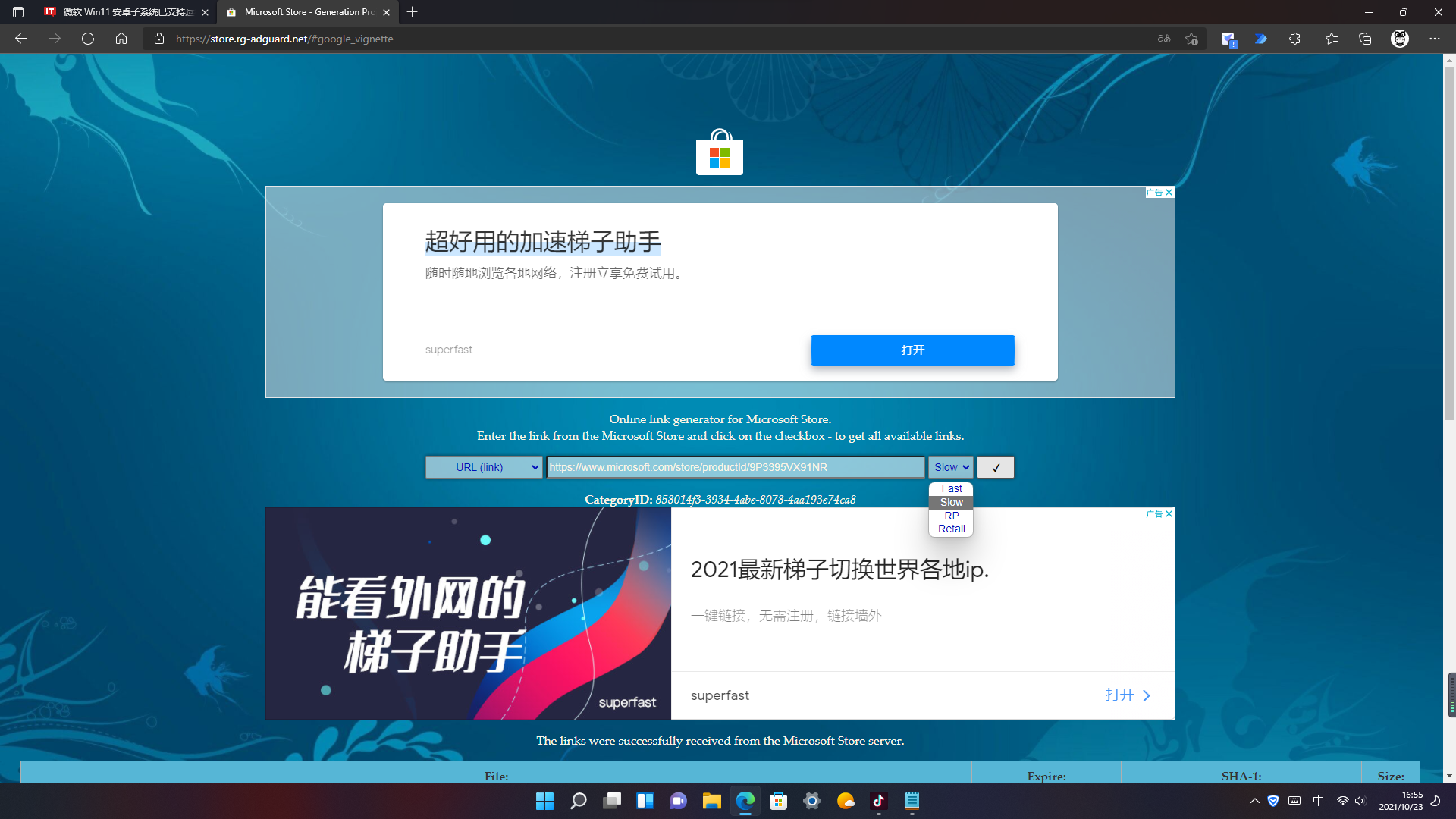
Task: Open Microsoft Store from taskbar
Action: pyautogui.click(x=778, y=801)
